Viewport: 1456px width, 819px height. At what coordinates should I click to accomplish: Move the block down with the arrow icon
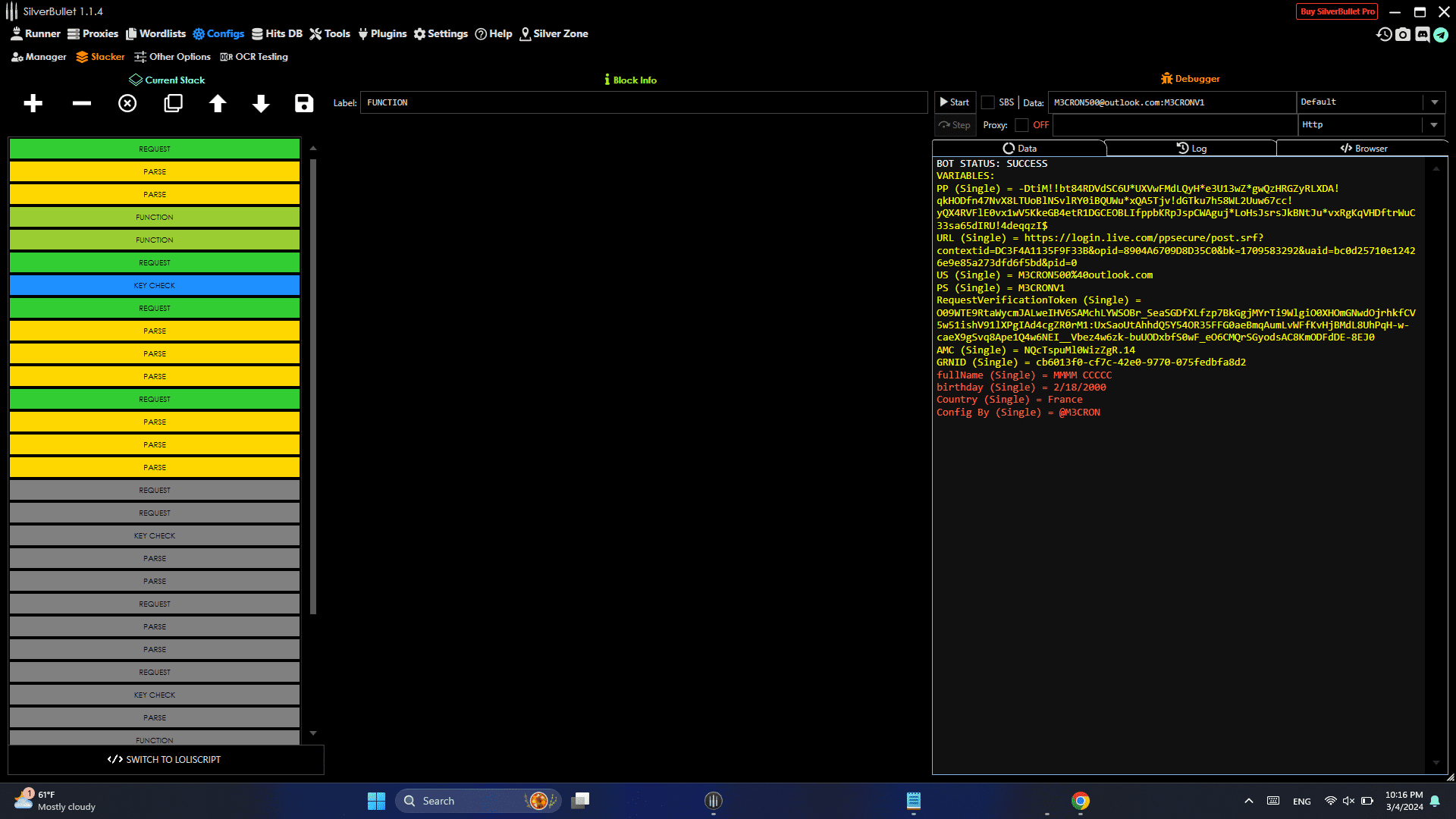[x=261, y=103]
